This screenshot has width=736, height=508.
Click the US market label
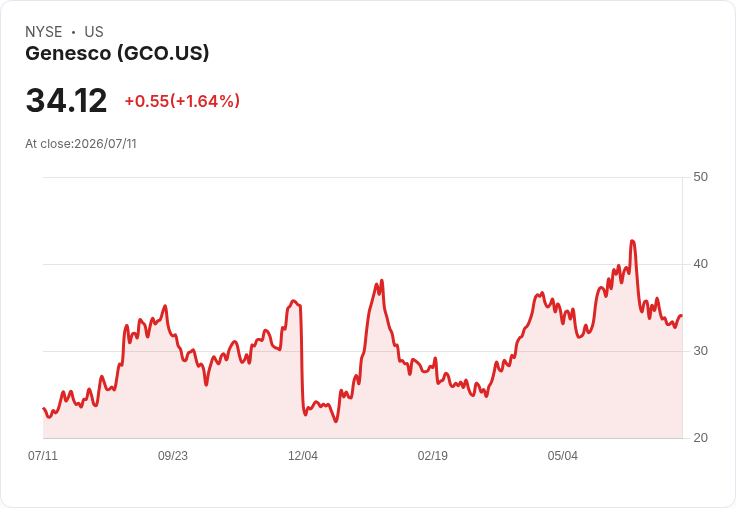[94, 32]
